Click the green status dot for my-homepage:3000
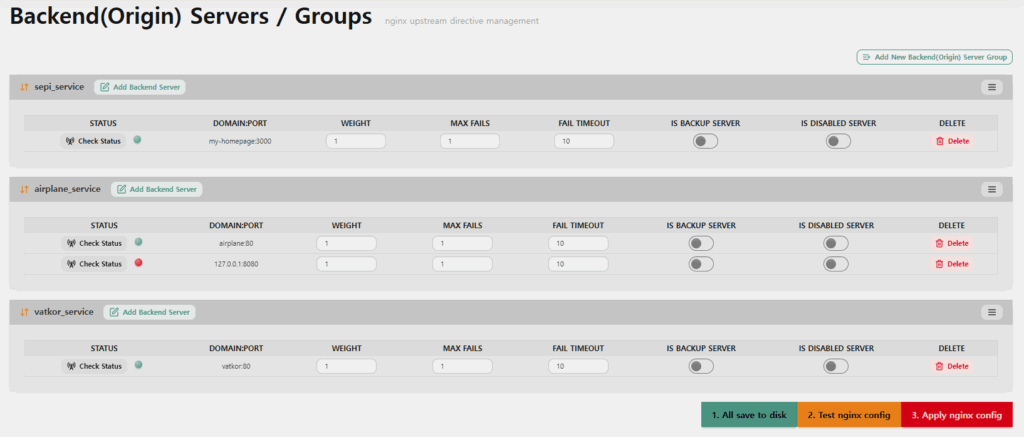Viewport: 1024px width, 437px height. [x=137, y=140]
